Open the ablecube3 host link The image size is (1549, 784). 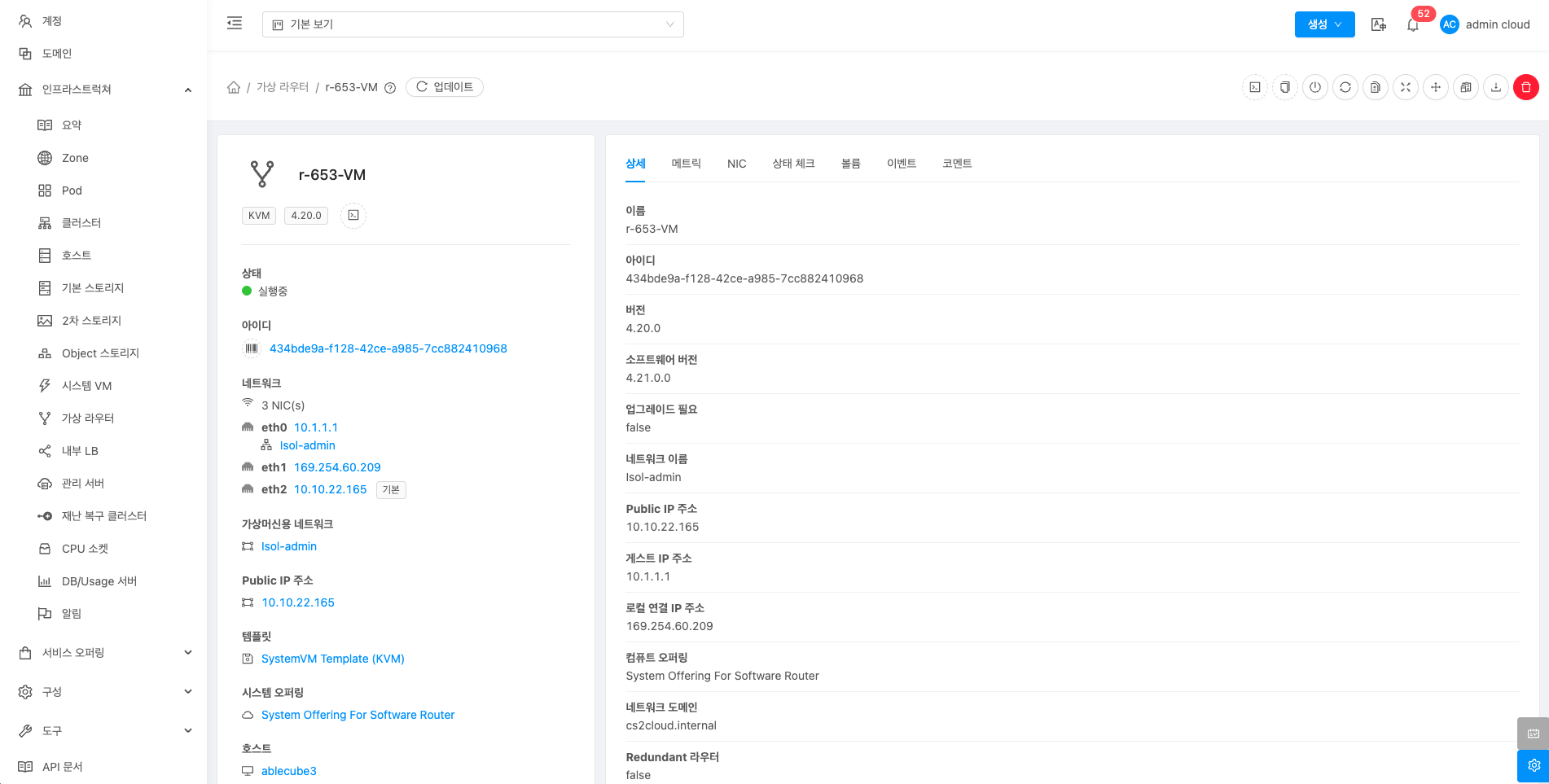288,771
